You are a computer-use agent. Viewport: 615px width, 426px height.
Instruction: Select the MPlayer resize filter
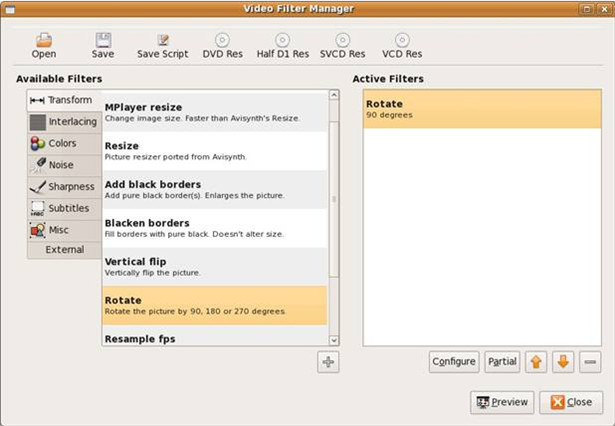pyautogui.click(x=215, y=112)
